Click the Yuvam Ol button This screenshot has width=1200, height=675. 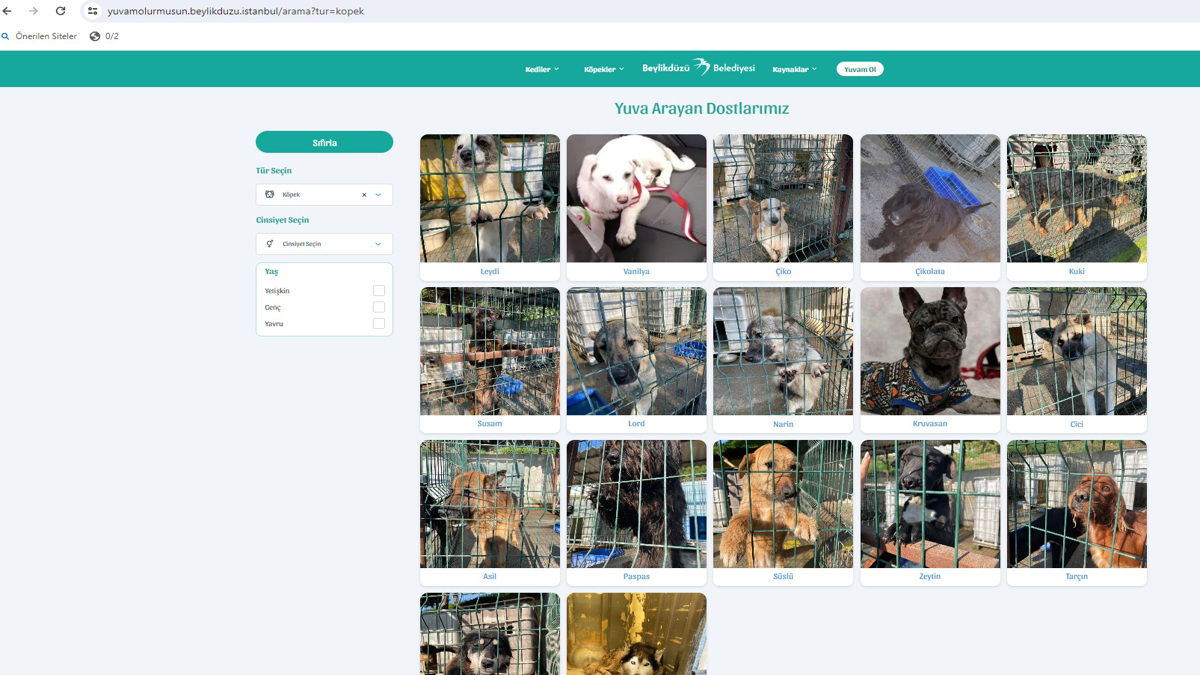click(860, 69)
